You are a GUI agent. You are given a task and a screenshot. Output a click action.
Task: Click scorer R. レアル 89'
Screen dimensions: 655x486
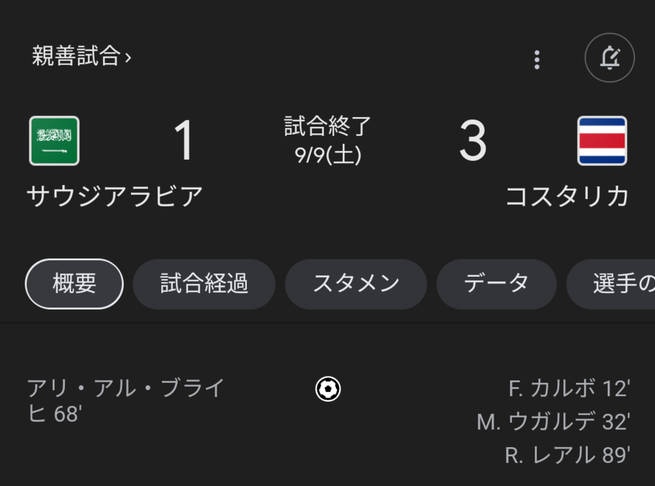tap(567, 455)
